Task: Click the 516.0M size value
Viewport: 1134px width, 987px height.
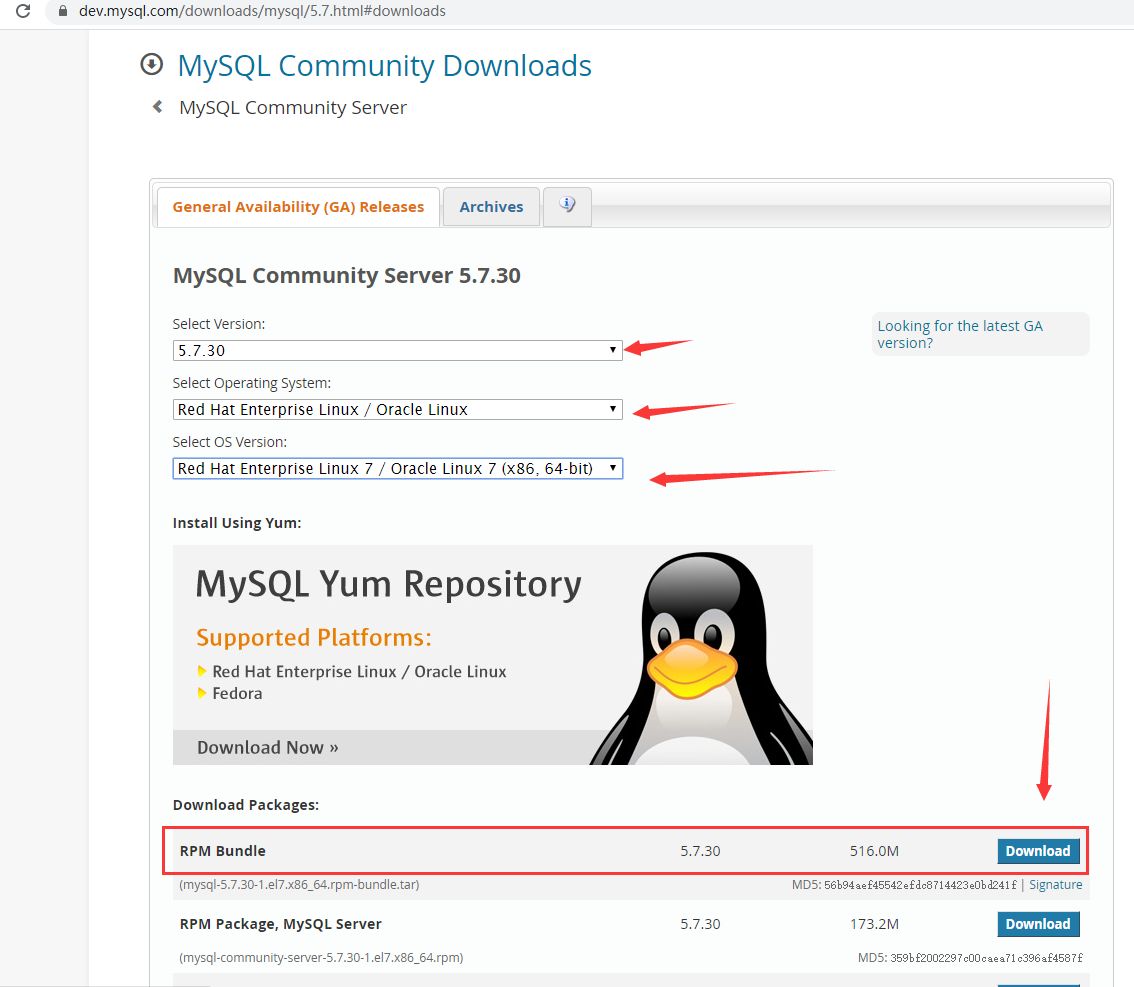Action: (x=874, y=851)
